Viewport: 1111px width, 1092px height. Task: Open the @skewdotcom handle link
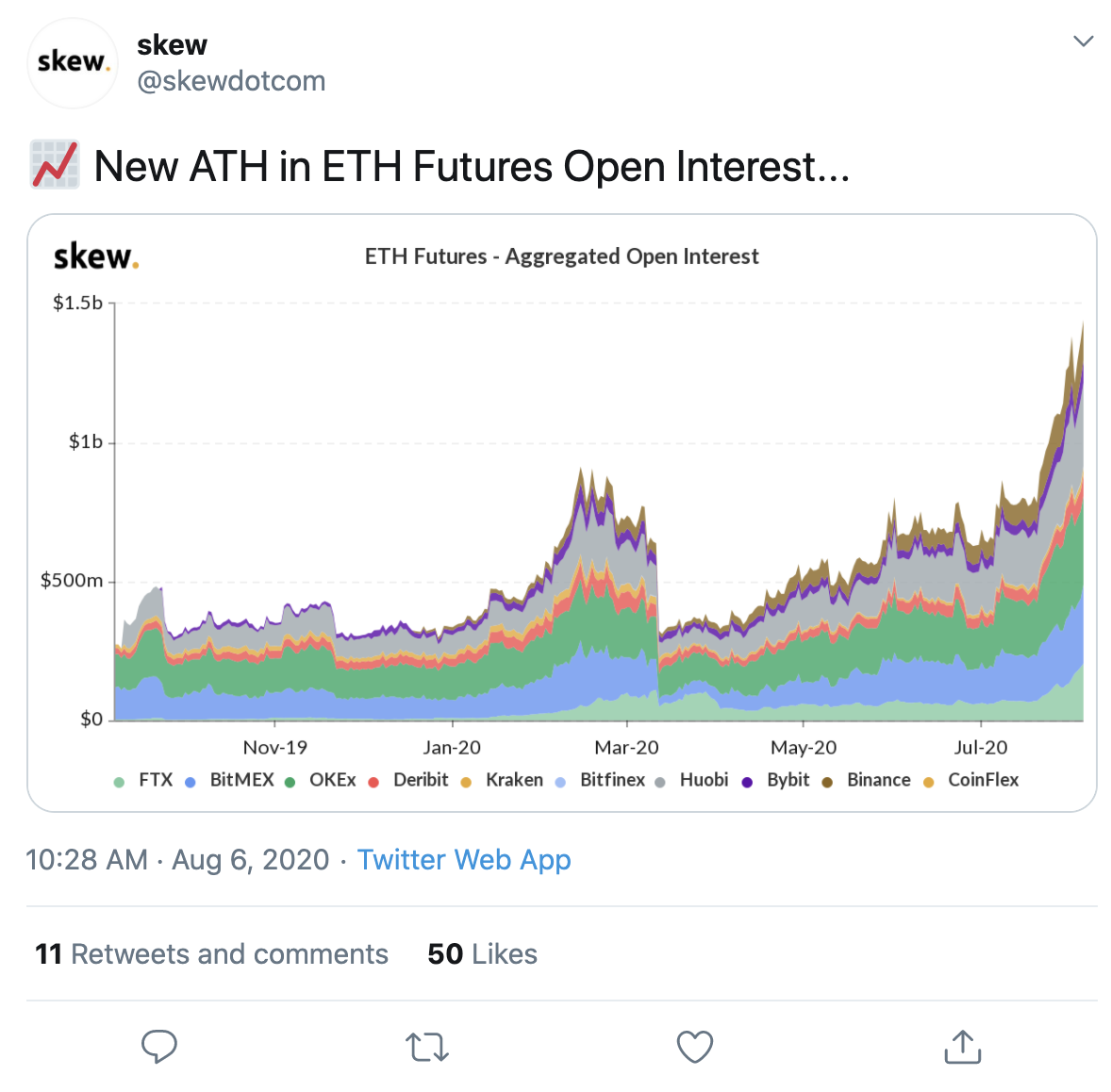point(231,82)
